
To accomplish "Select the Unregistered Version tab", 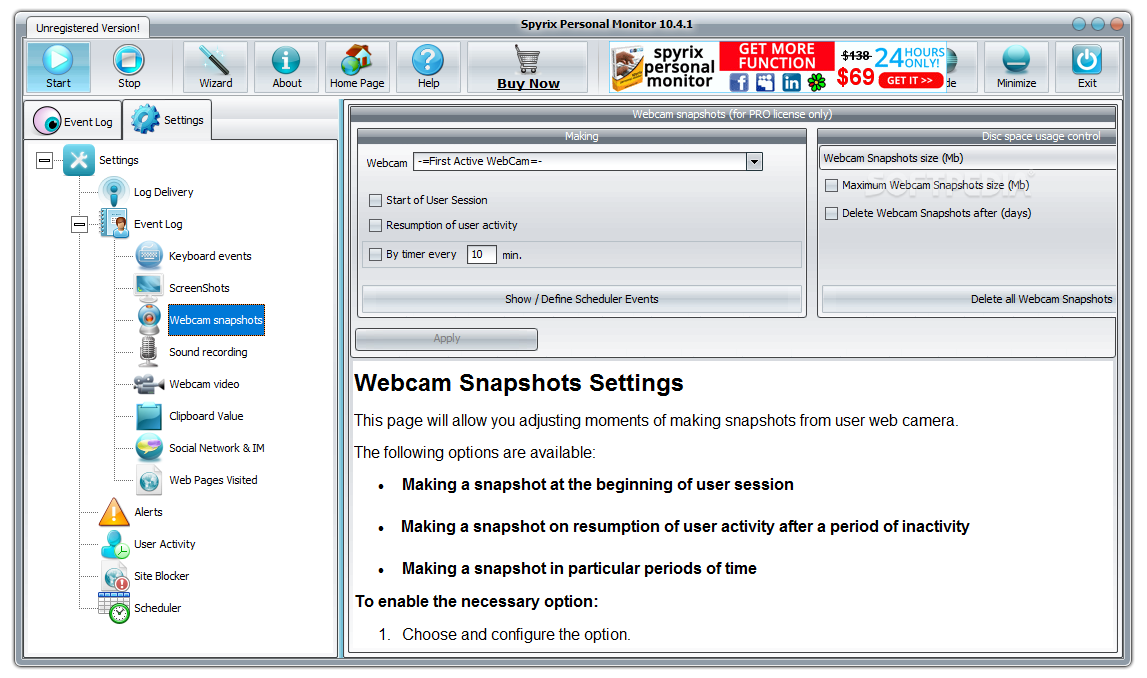I will pyautogui.click(x=88, y=28).
